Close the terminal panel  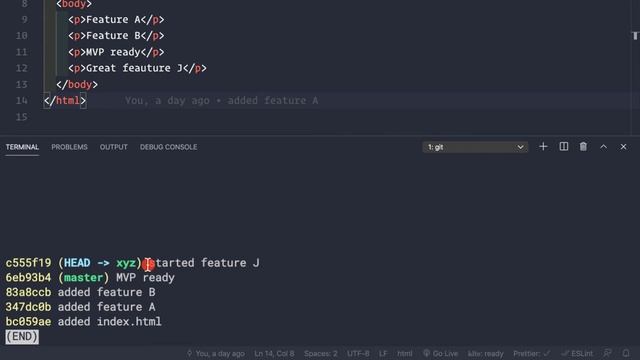[x=623, y=147]
